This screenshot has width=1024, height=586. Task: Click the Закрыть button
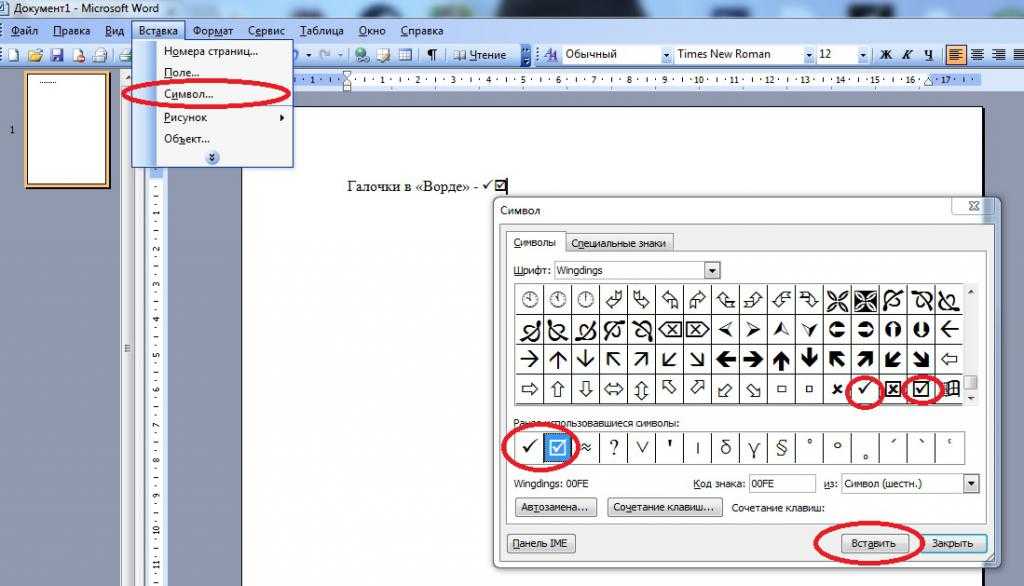coord(952,543)
